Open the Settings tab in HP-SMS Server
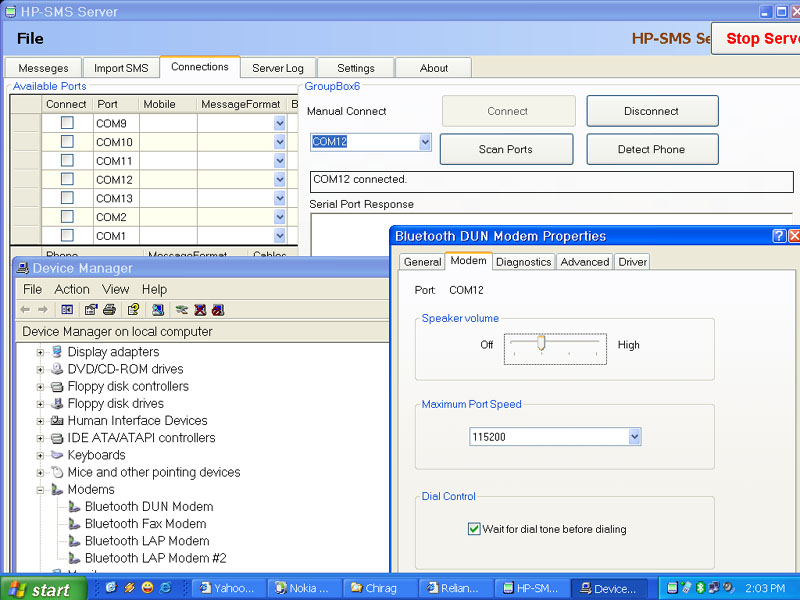 point(356,68)
